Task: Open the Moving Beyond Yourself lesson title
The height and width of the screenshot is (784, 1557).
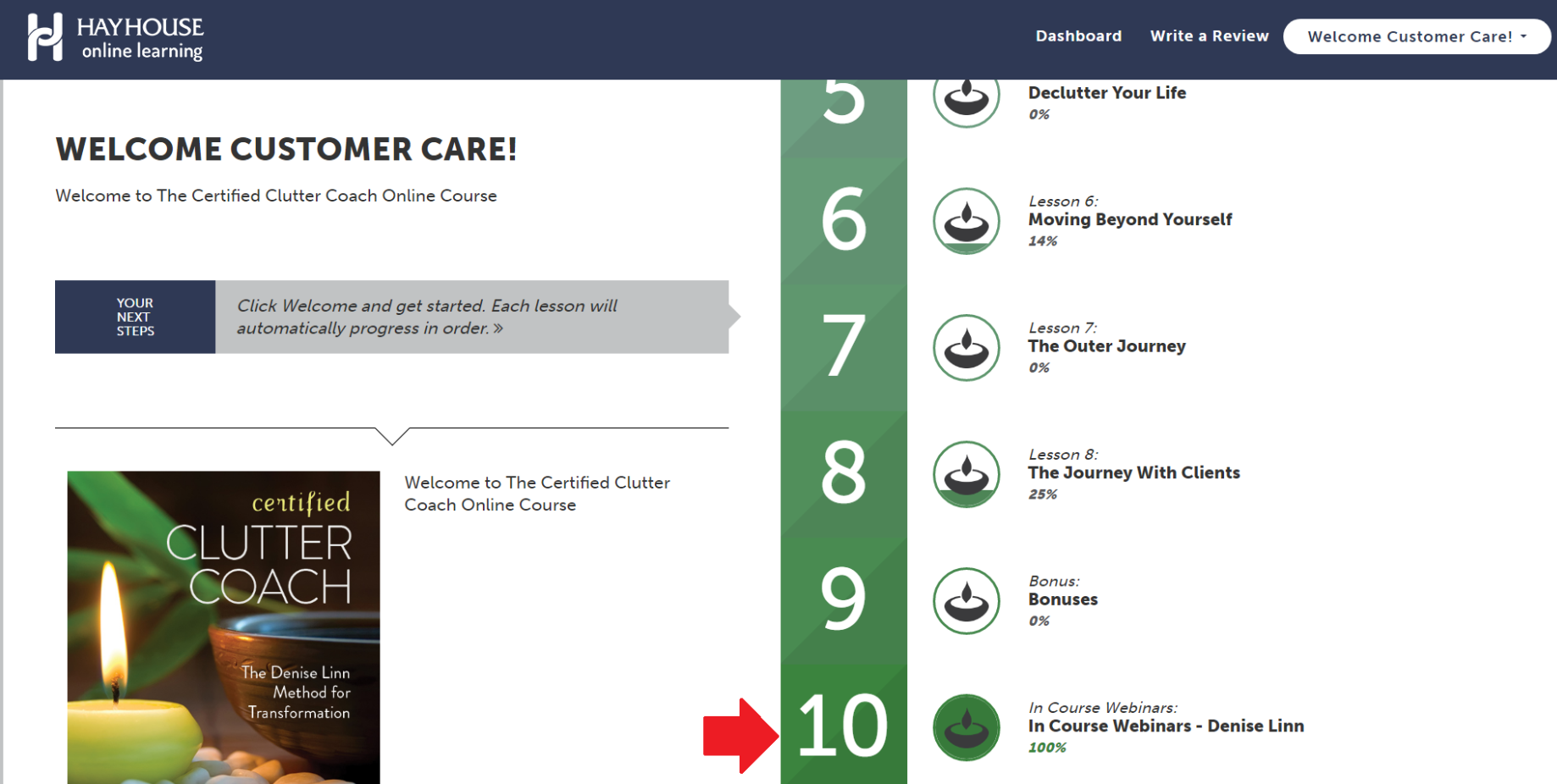Action: click(x=1129, y=219)
